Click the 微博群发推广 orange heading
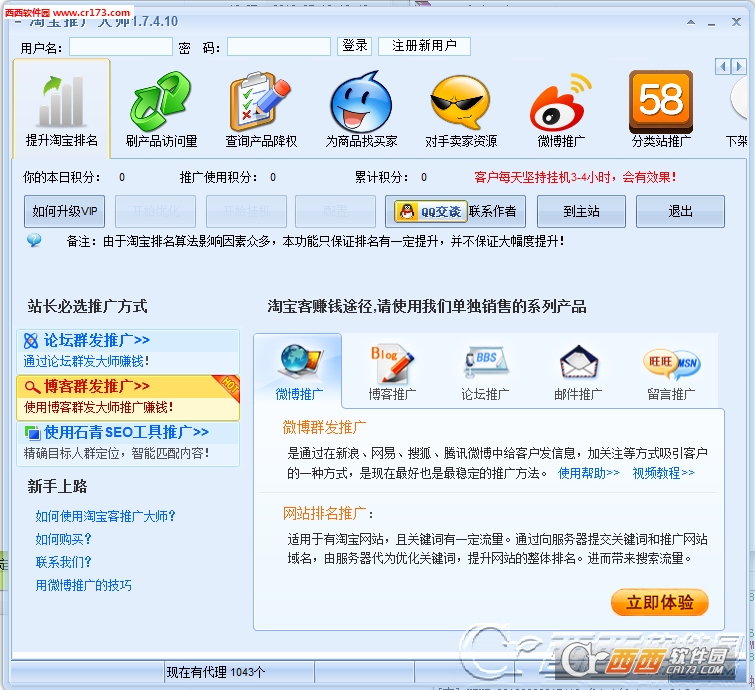The height and width of the screenshot is (690, 755). (324, 428)
